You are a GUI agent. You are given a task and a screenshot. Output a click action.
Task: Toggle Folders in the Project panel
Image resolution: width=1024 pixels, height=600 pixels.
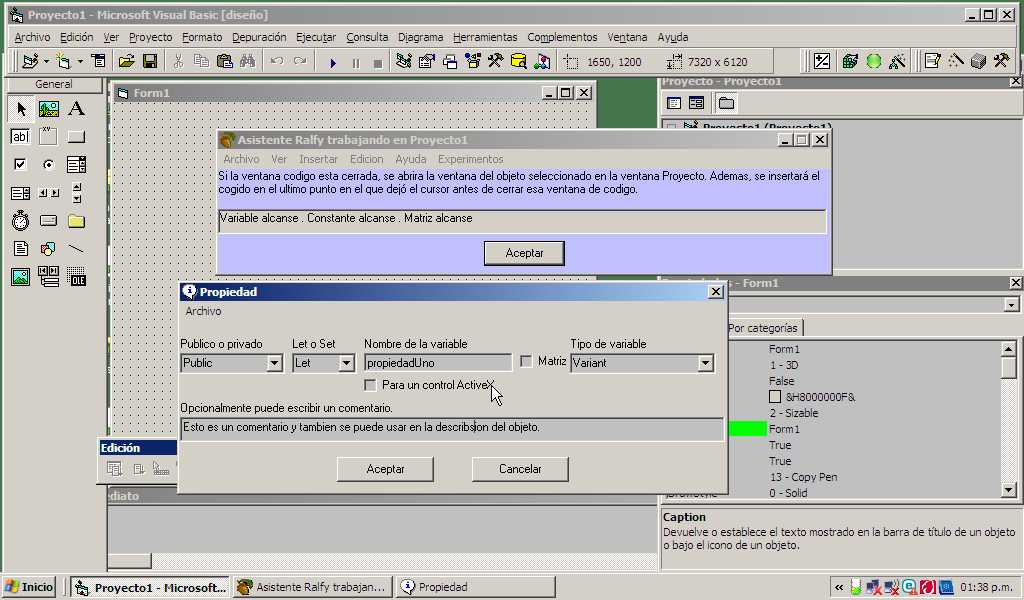726,103
